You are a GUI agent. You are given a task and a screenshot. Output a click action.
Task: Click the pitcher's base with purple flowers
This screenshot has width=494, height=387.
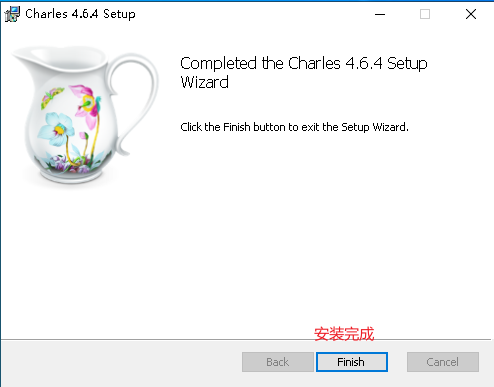click(72, 170)
